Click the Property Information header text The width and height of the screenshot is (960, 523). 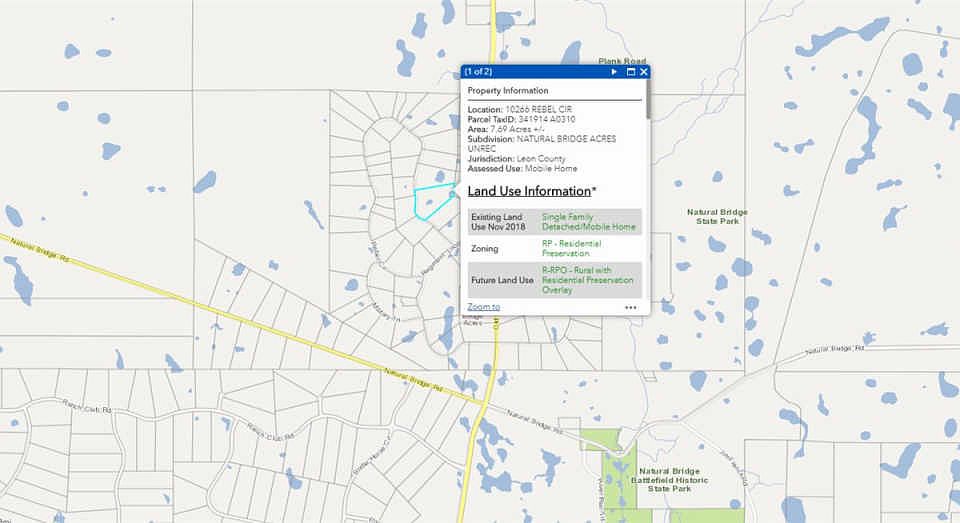click(508, 91)
